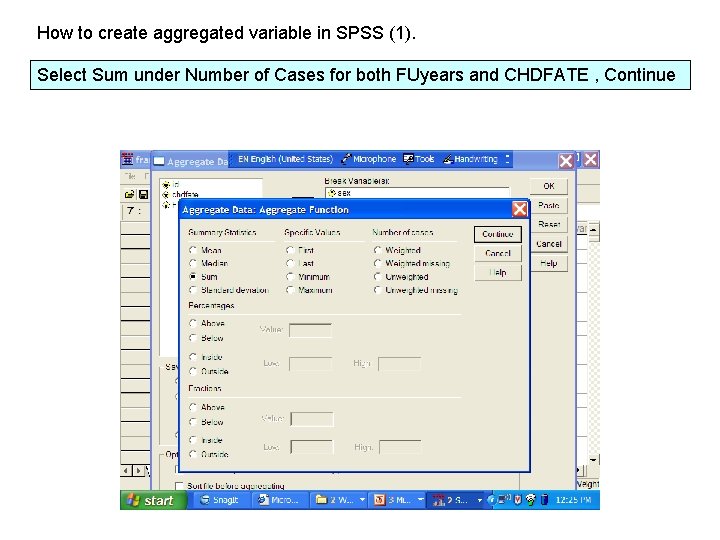The height and width of the screenshot is (540, 720).
Task: Select Fractions Outside radio button
Action: click(193, 454)
